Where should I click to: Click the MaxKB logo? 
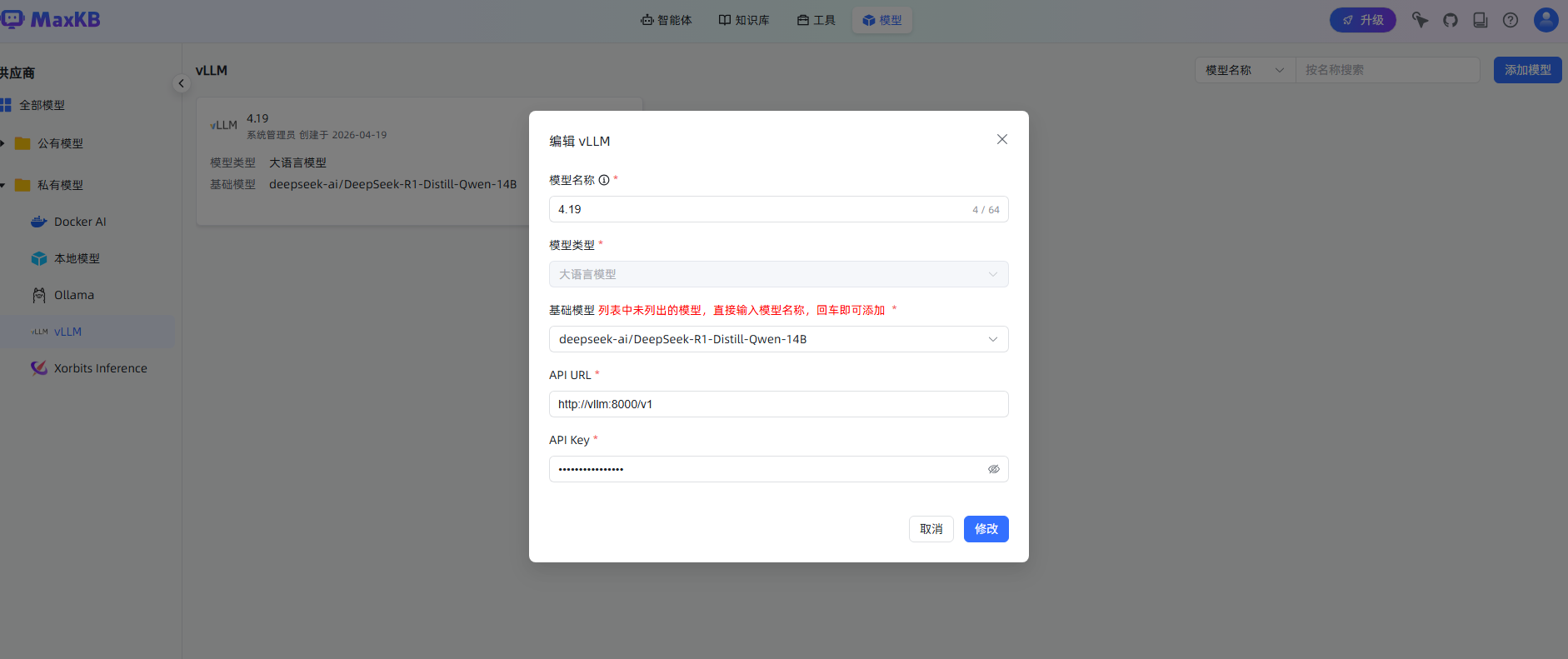[x=50, y=19]
